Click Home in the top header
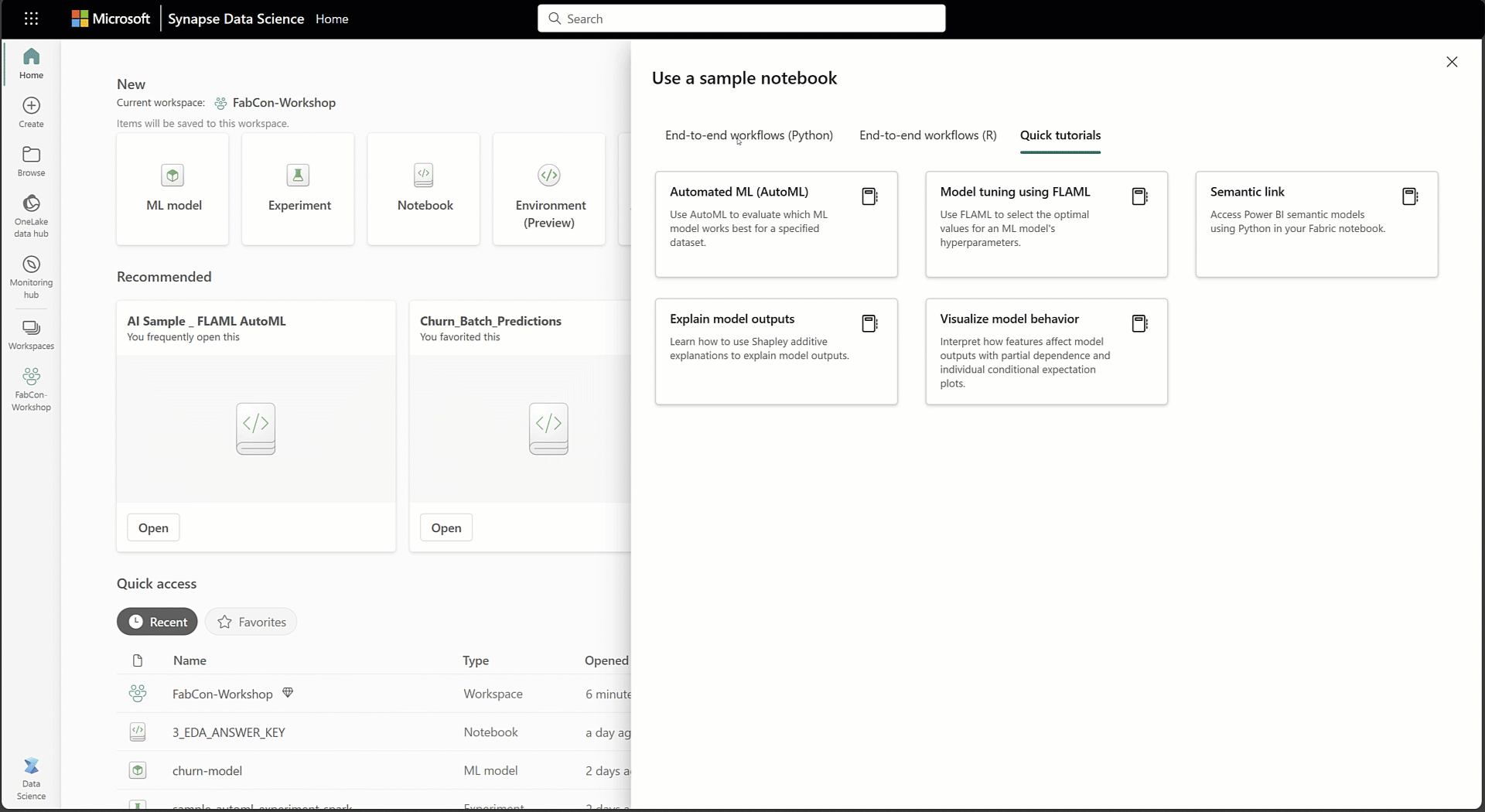The height and width of the screenshot is (812, 1485). pos(332,19)
